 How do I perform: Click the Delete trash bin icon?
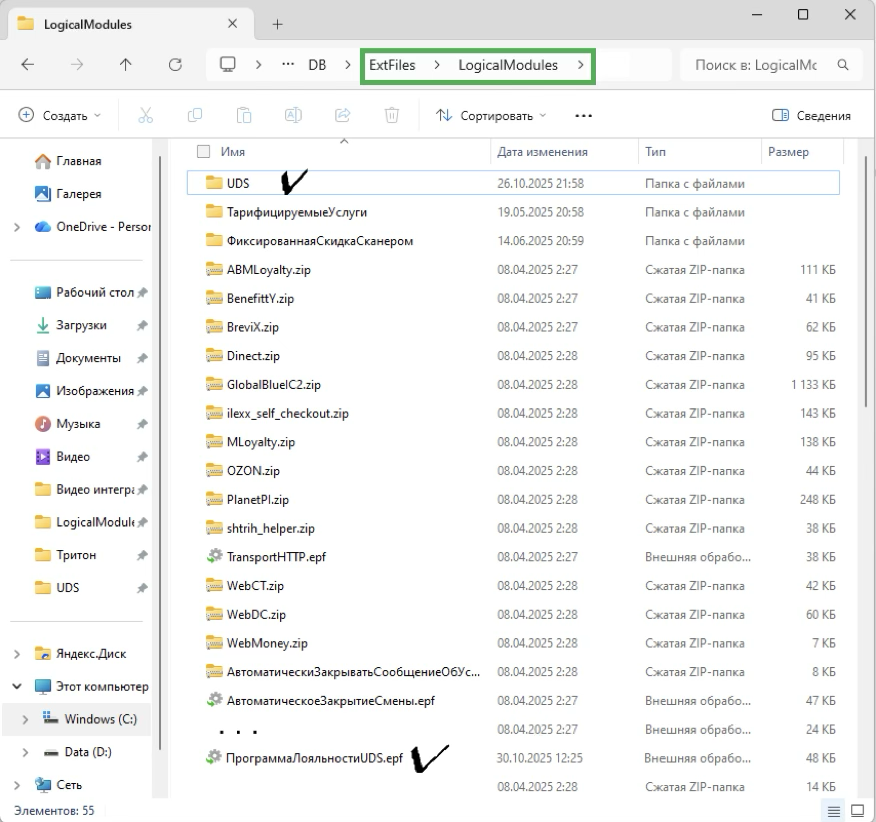click(x=392, y=116)
